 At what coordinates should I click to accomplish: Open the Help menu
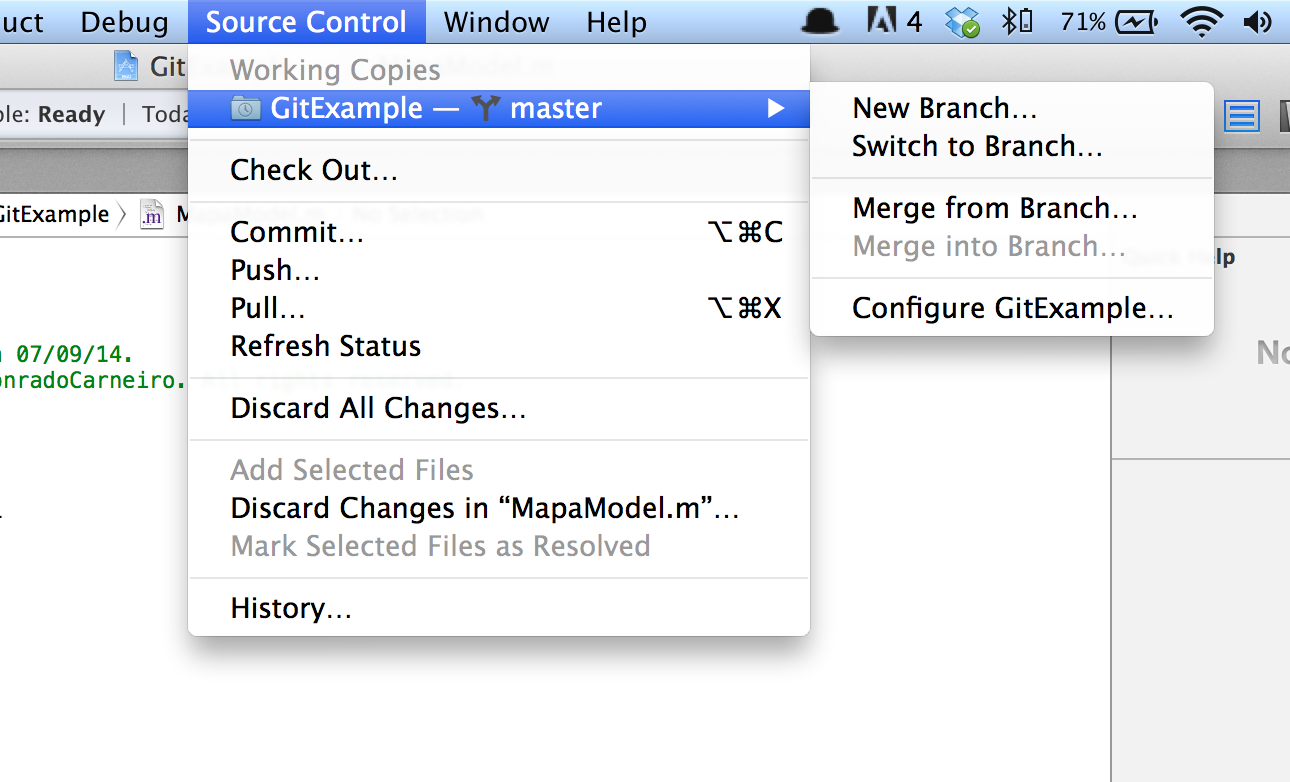pos(617,21)
